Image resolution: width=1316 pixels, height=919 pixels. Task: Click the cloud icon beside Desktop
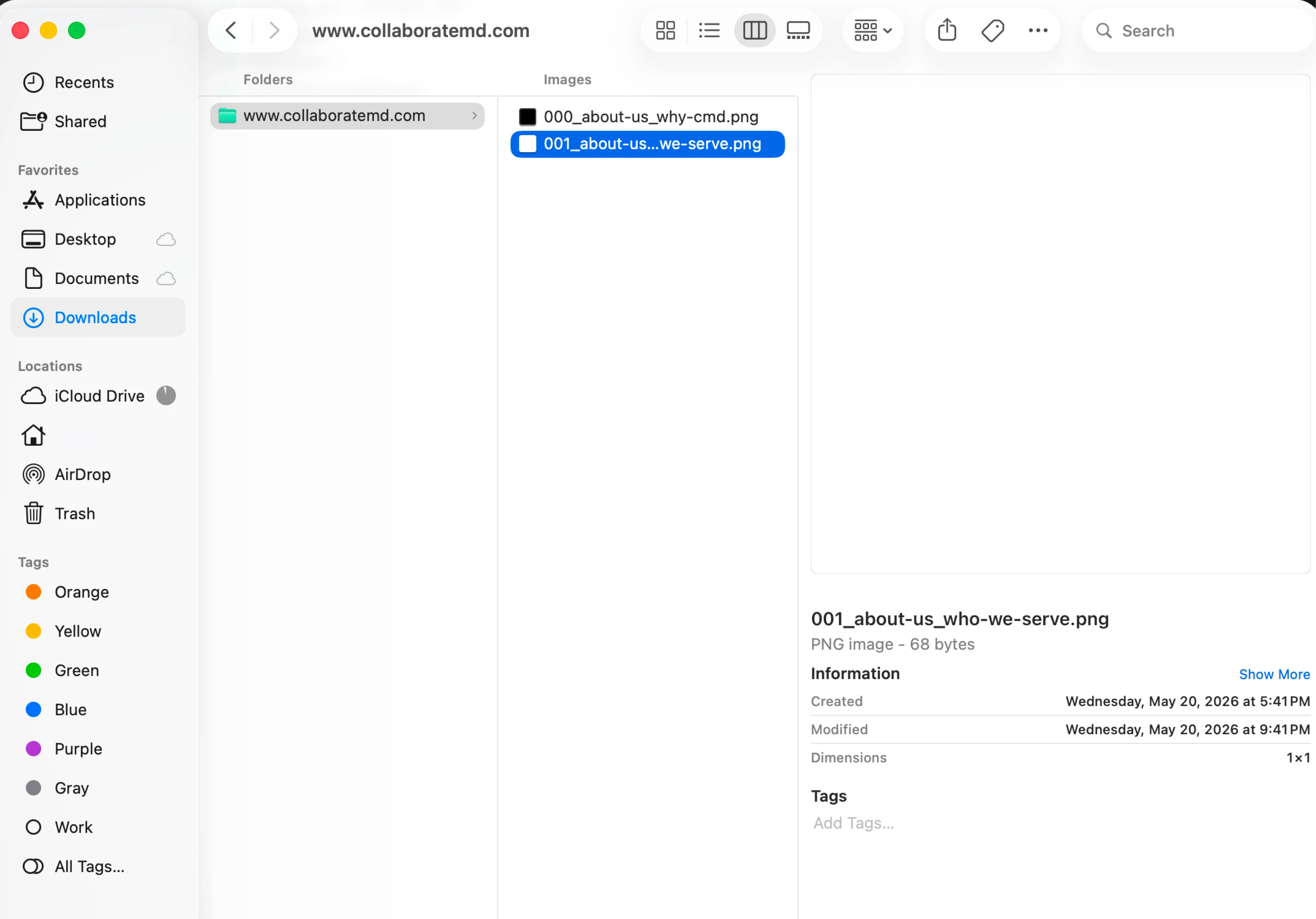pos(166,240)
